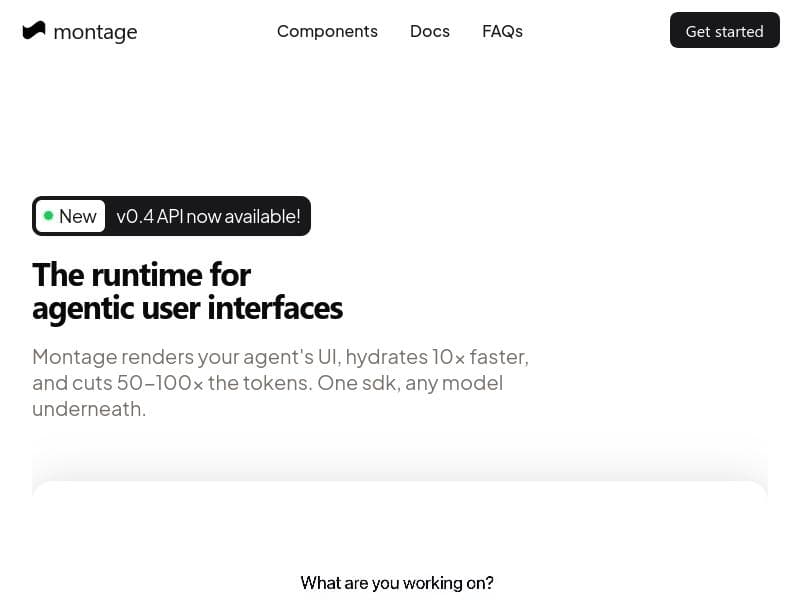Click the word 'interfaces' in the heading
800x600 pixels.
pos(275,308)
